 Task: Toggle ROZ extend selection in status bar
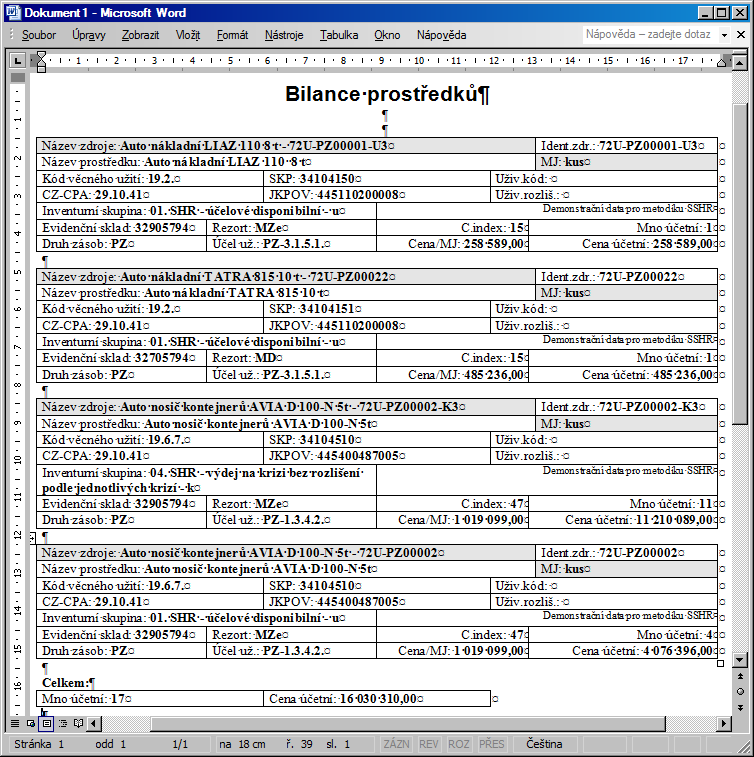(459, 744)
